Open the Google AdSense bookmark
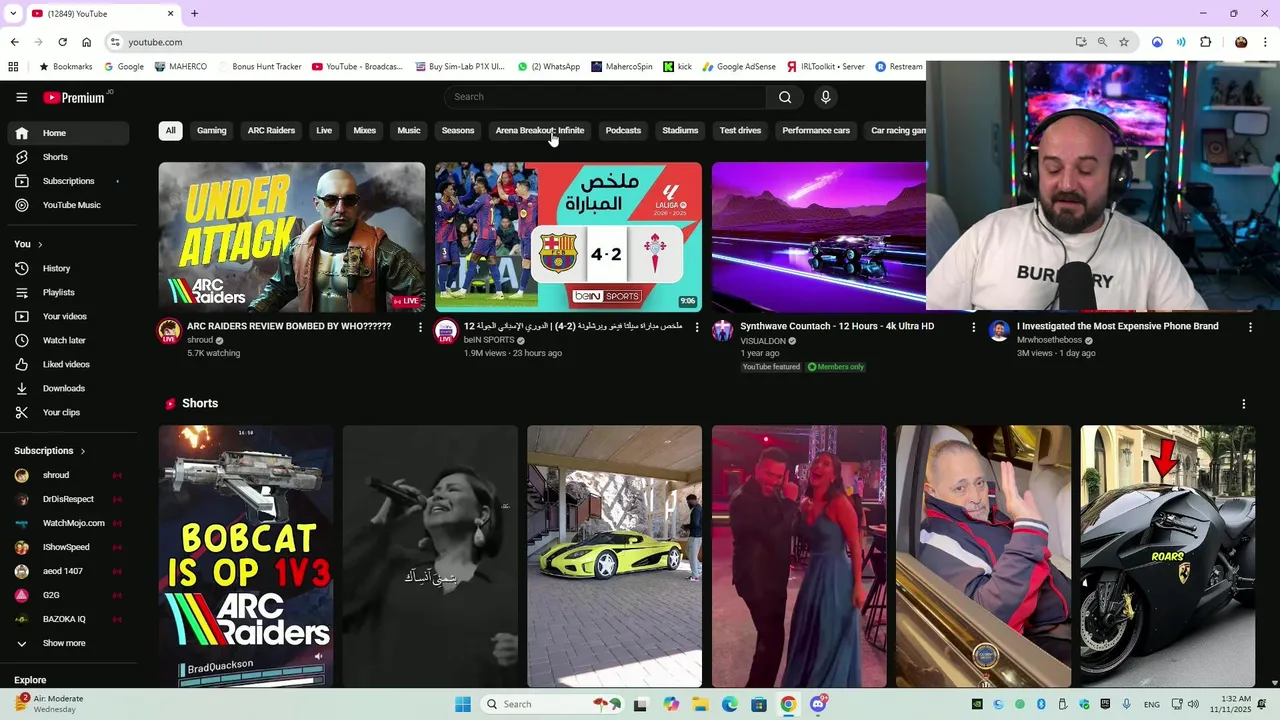1280x720 pixels. pos(738,67)
